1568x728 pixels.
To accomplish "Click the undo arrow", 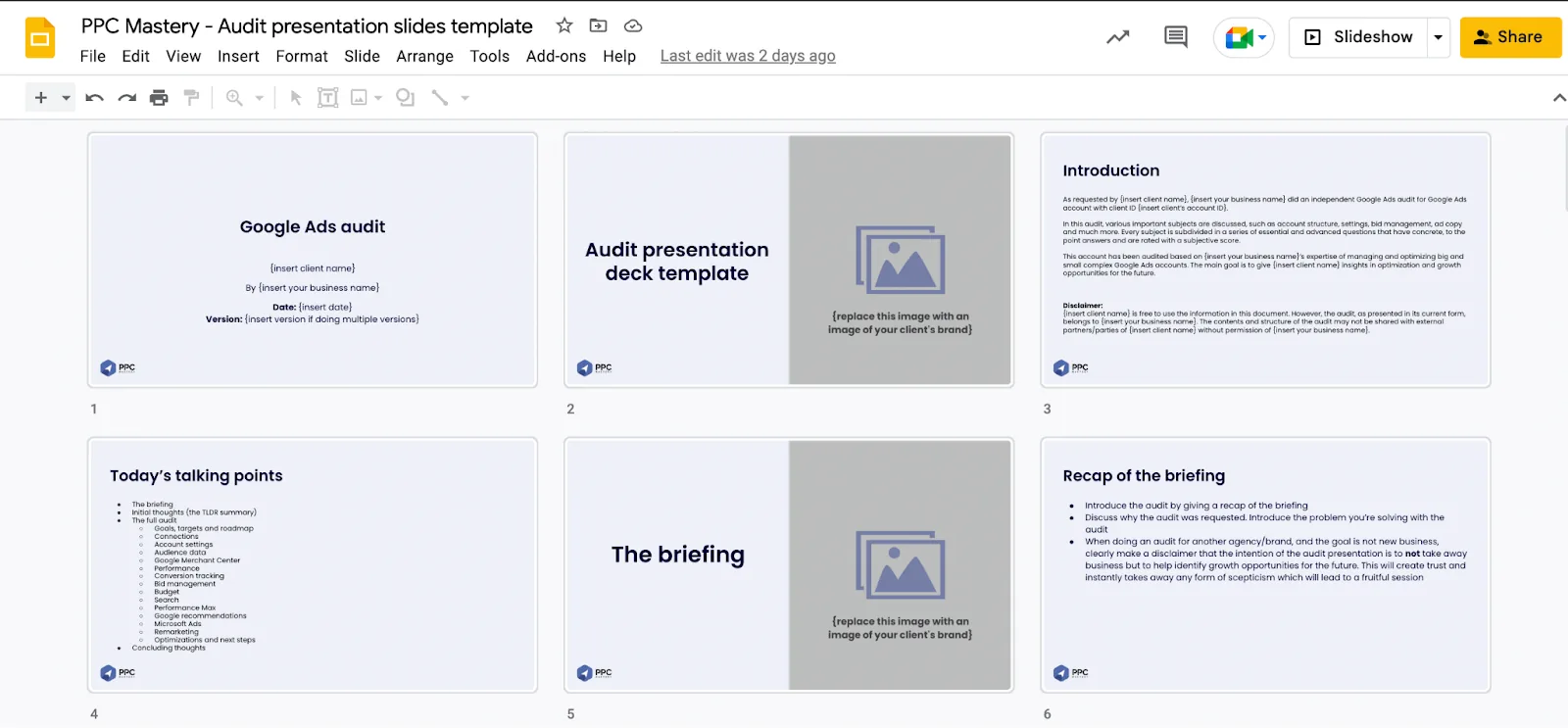I will [x=95, y=97].
